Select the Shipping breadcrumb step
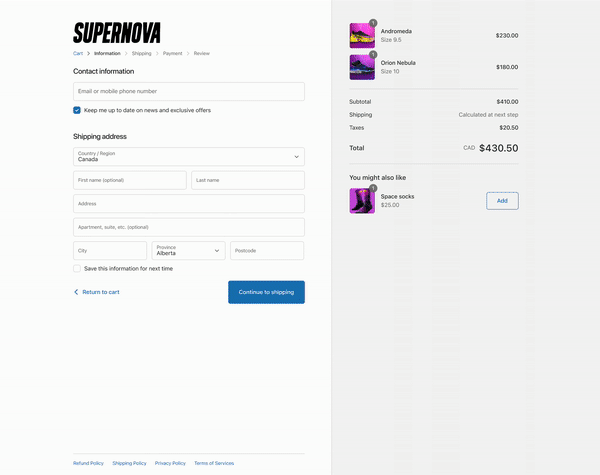The width and height of the screenshot is (600, 475). click(142, 53)
